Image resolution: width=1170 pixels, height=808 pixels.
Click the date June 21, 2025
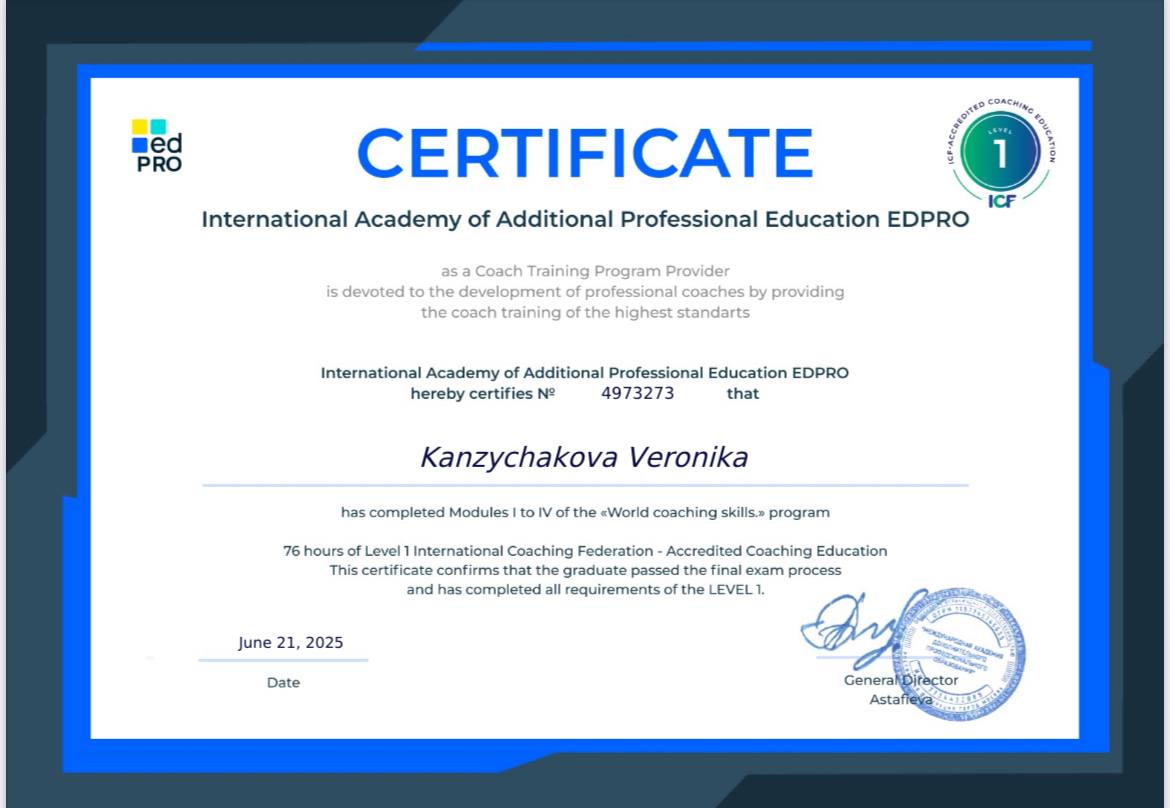coord(290,642)
